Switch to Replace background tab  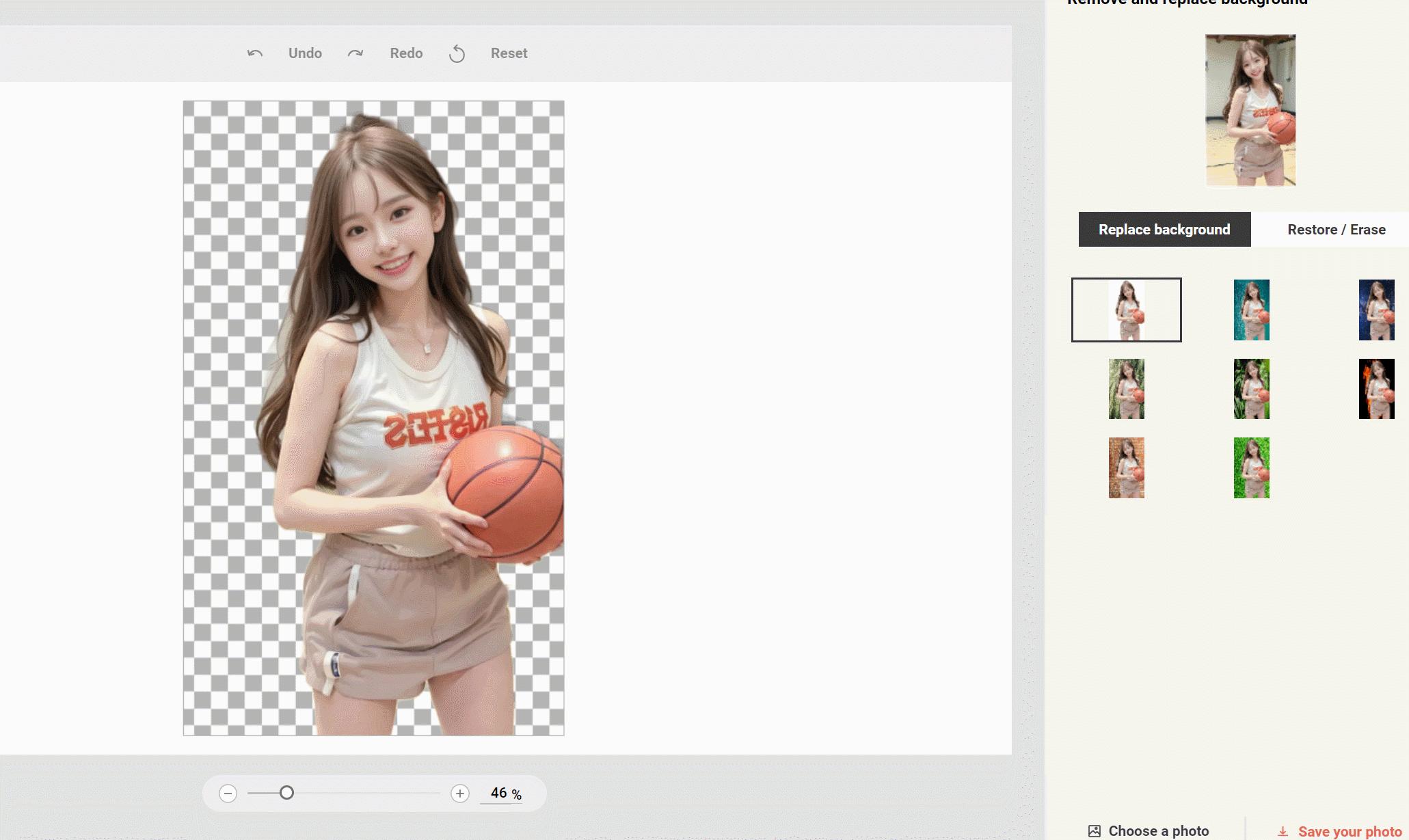1164,230
